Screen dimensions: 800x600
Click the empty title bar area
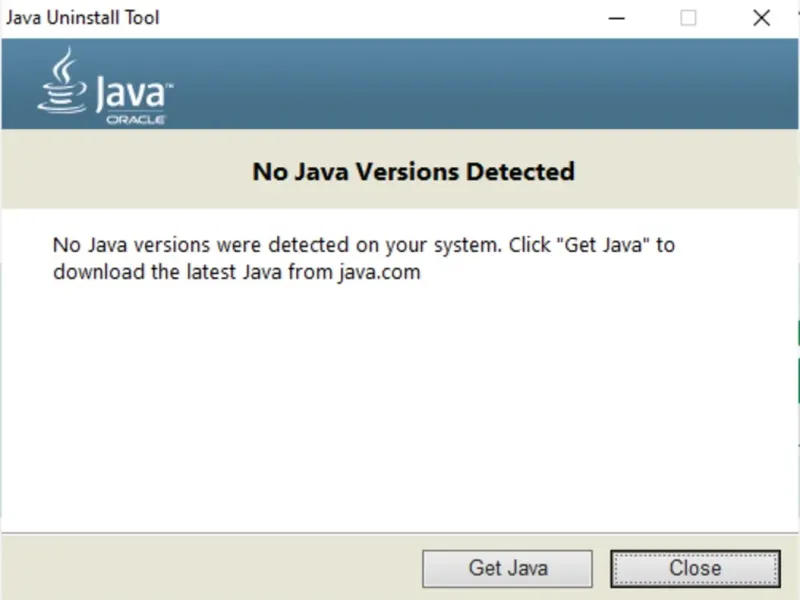[380, 18]
